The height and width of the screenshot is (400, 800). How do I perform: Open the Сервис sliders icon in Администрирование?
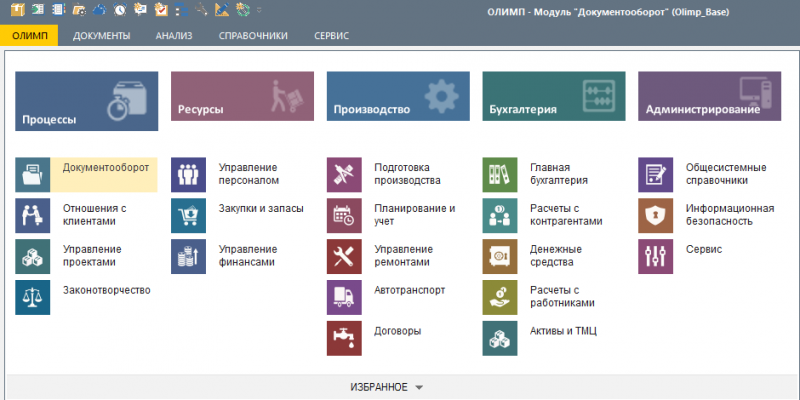[656, 256]
